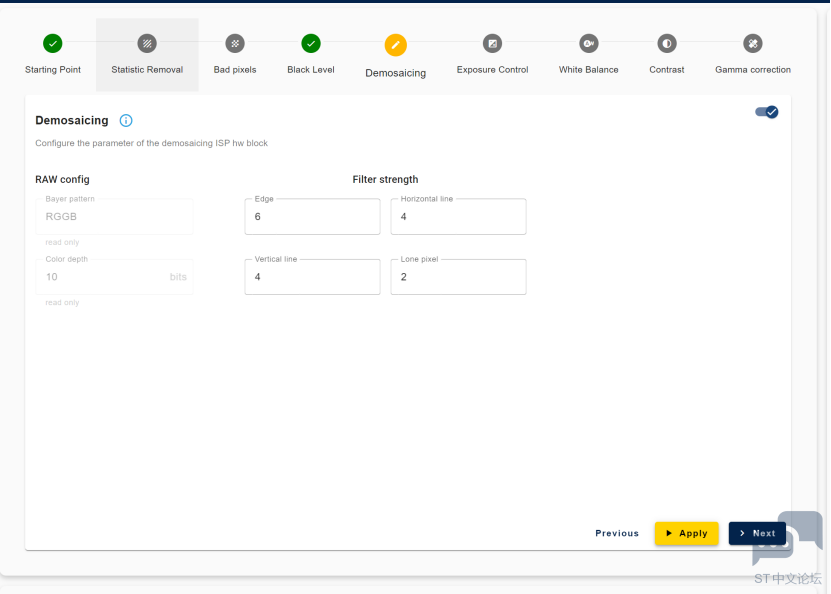
Task: Focus the Edge filter strength field
Action: (x=312, y=216)
